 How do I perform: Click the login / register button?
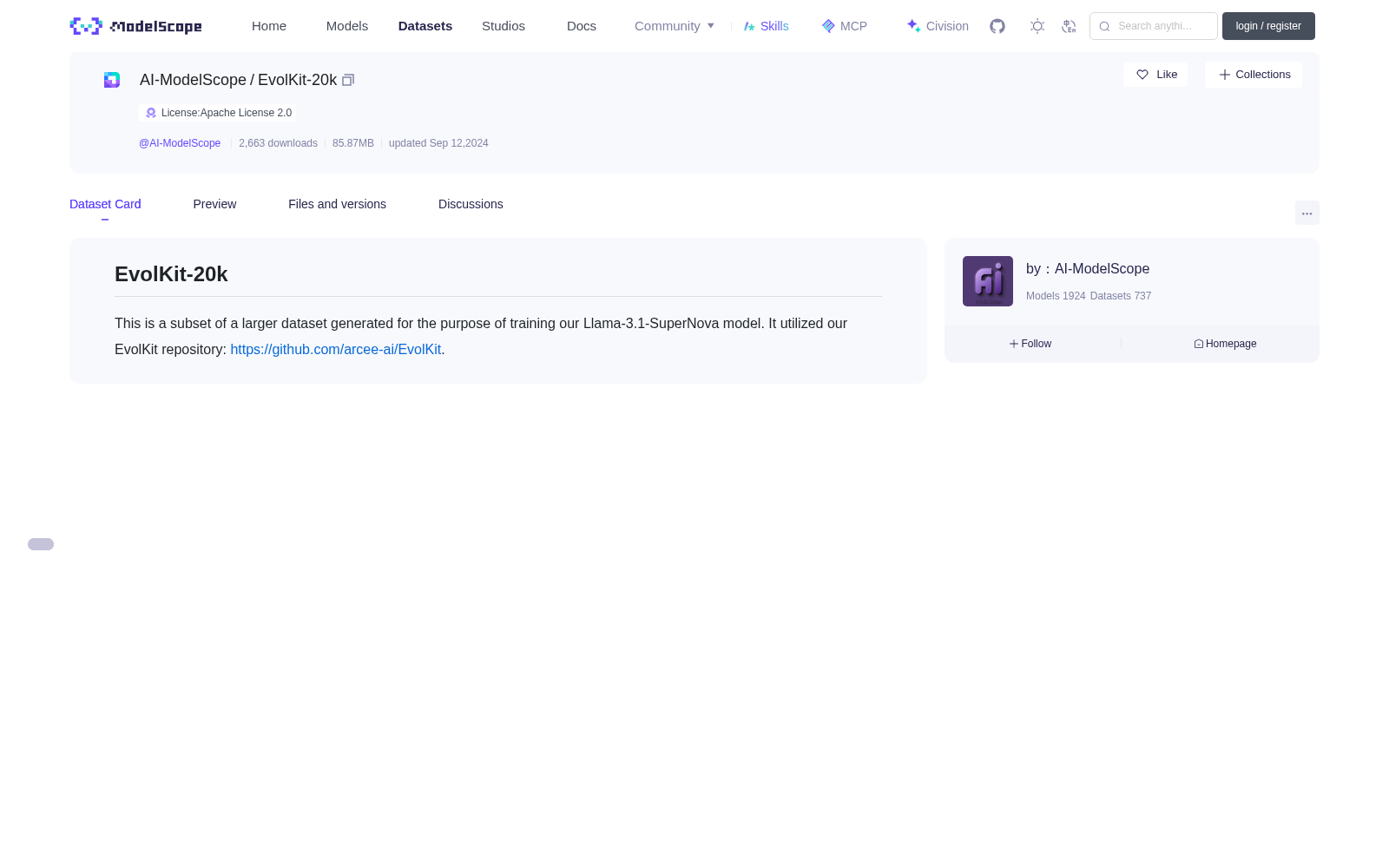click(x=1268, y=26)
